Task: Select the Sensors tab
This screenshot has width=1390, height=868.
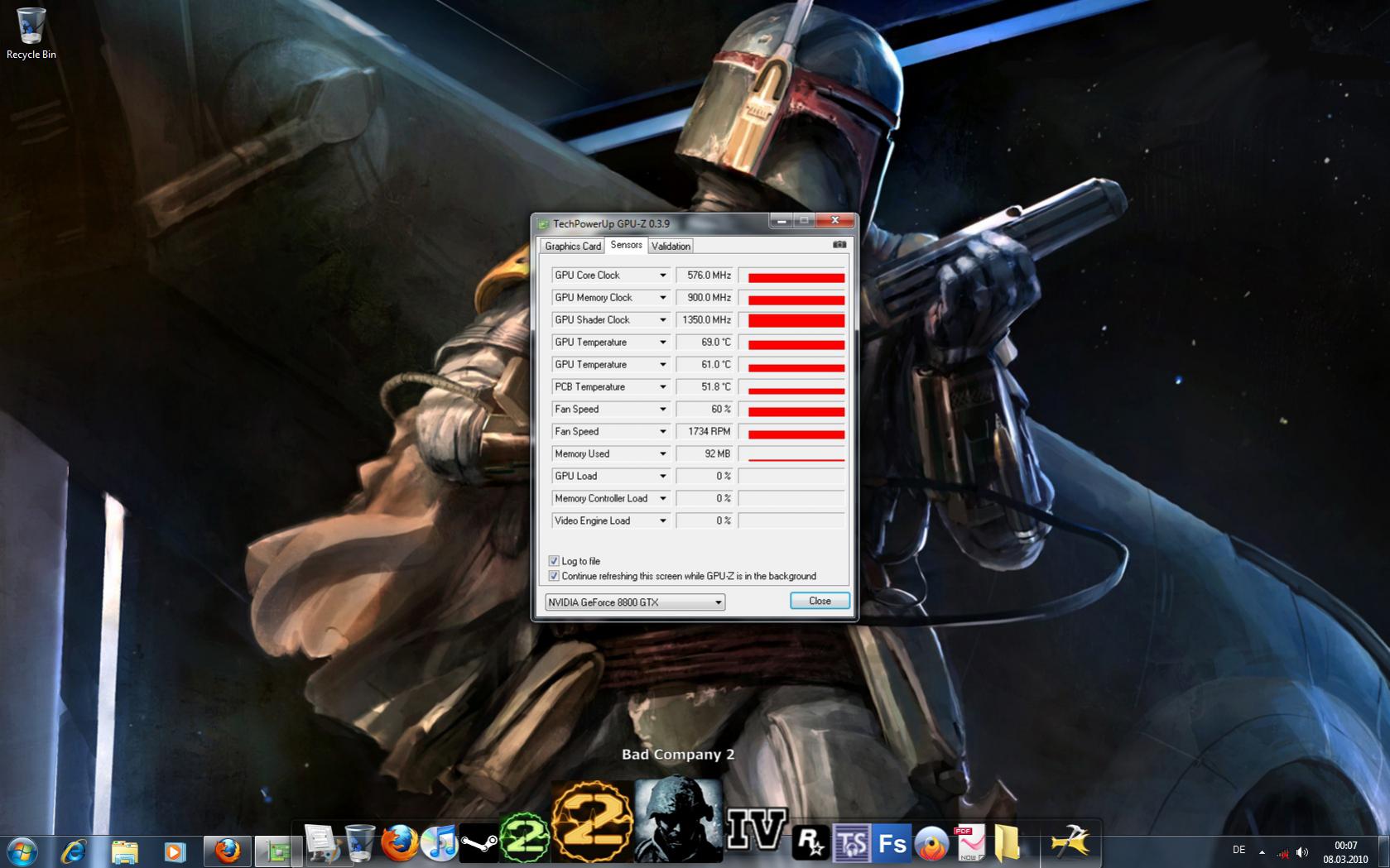Action: (626, 245)
